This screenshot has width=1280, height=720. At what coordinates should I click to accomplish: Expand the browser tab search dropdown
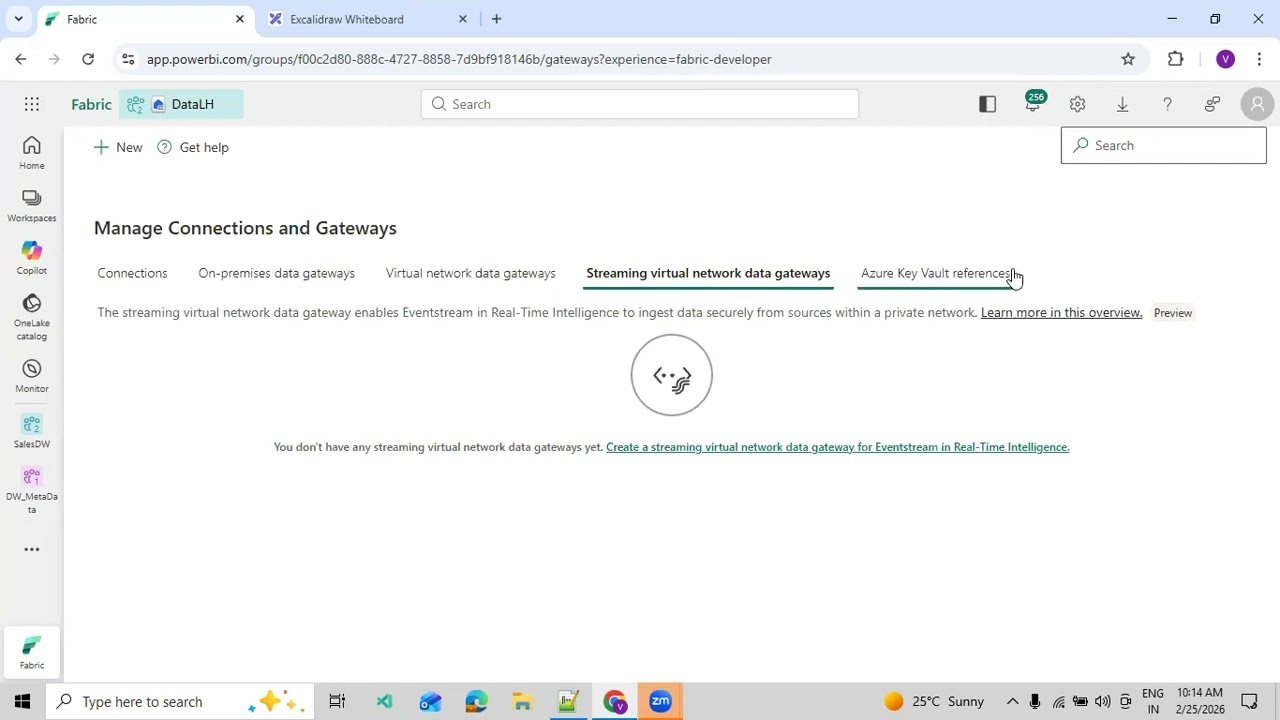(x=18, y=19)
